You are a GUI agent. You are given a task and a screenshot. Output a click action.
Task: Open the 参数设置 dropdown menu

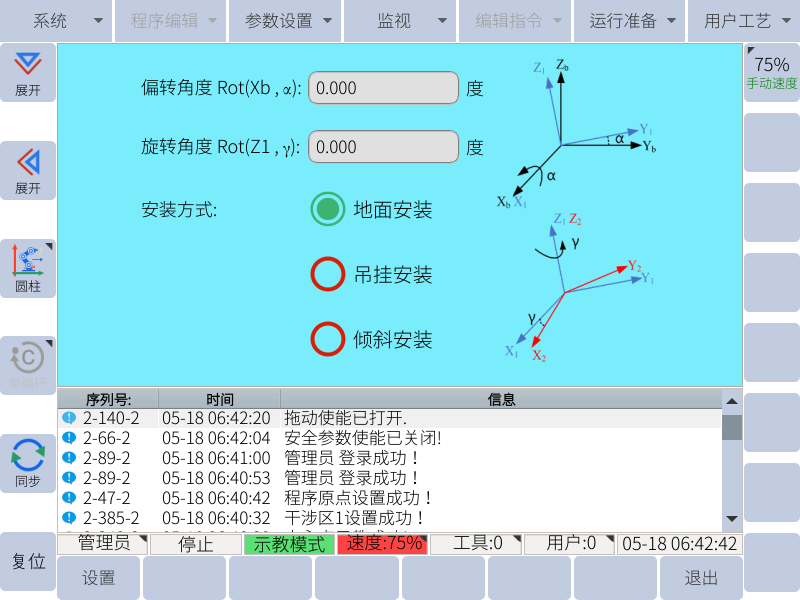tap(285, 20)
